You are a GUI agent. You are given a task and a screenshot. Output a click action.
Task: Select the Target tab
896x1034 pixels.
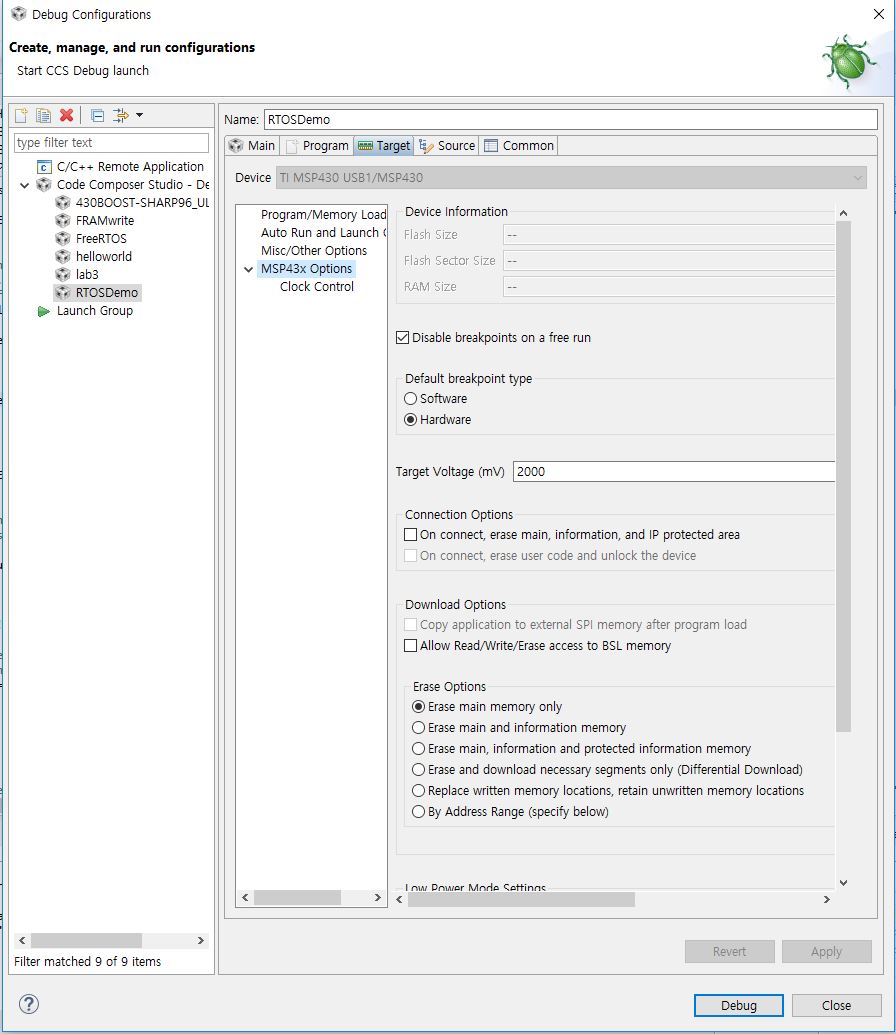tap(384, 146)
